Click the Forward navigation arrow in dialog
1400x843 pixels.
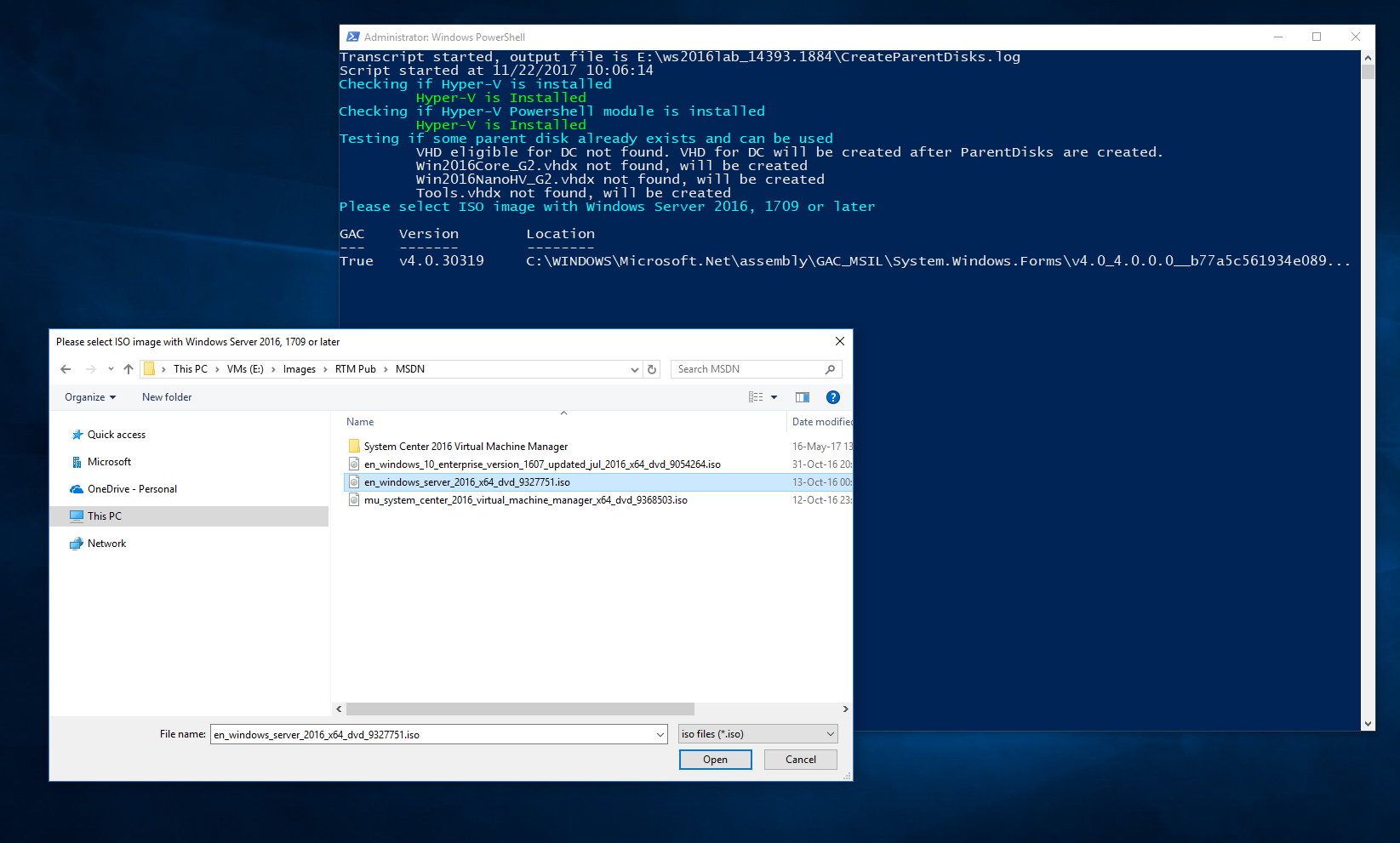coord(91,369)
